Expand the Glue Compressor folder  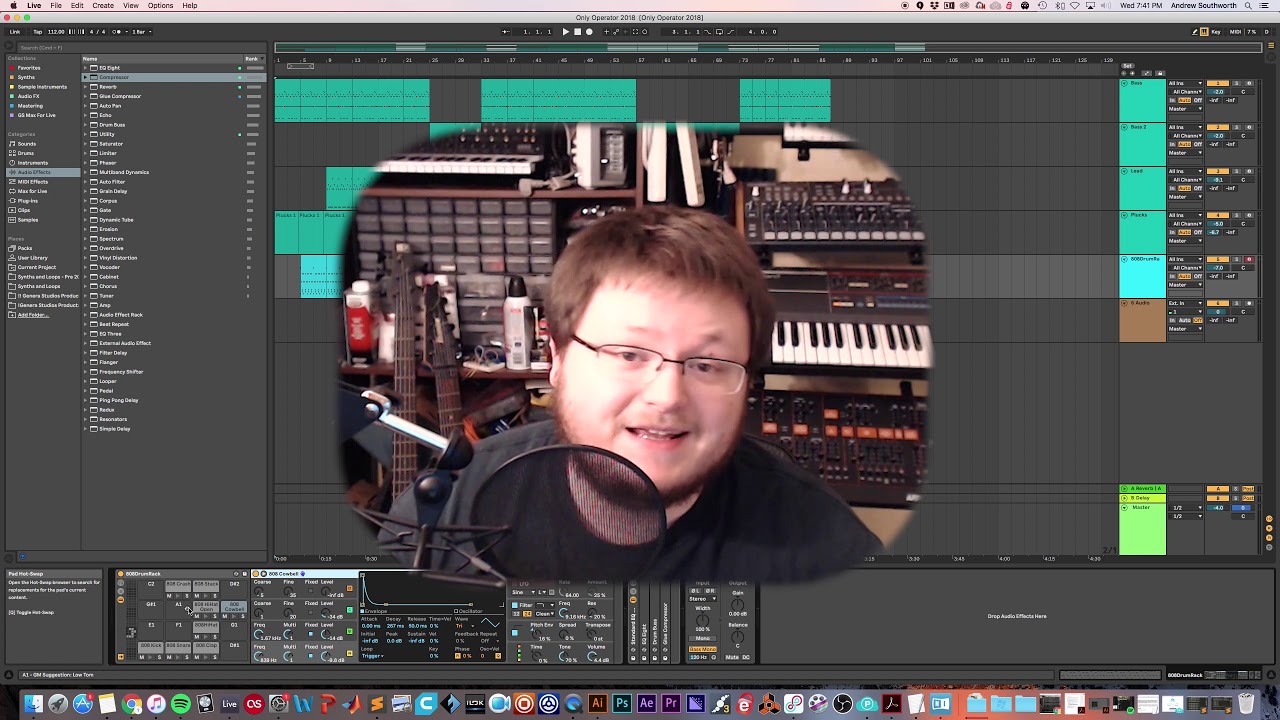coord(87,96)
